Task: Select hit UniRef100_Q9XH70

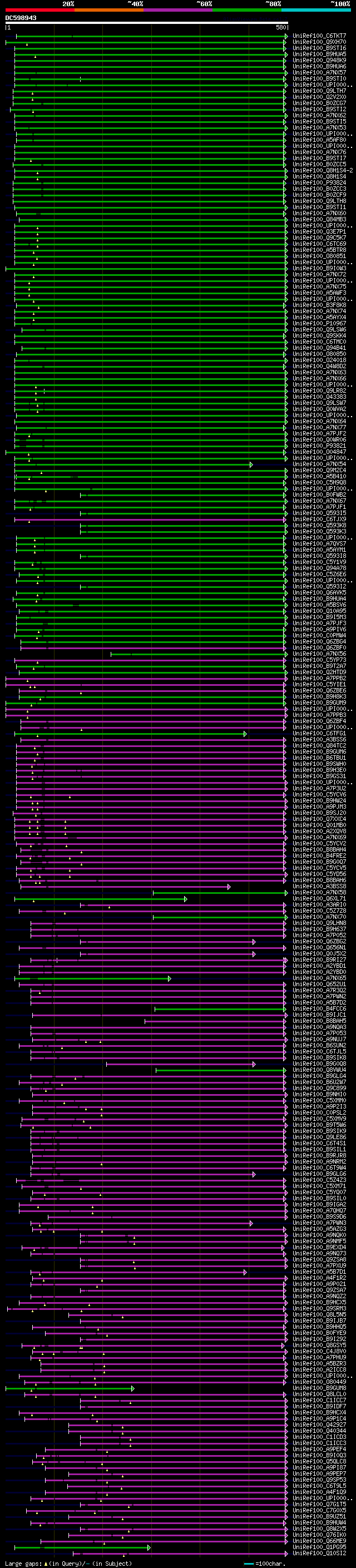Action: [x=319, y=43]
